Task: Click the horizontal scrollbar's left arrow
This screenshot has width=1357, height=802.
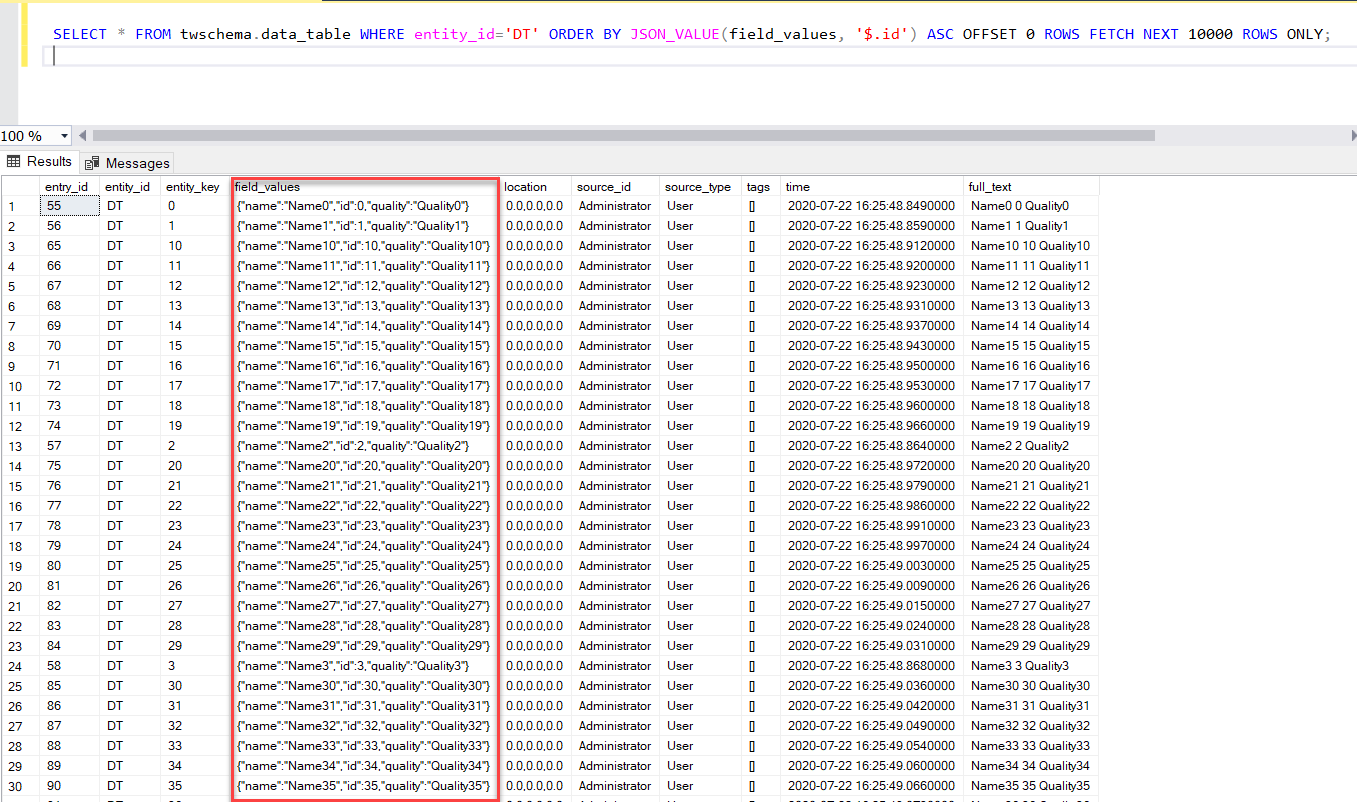Action: coord(83,136)
